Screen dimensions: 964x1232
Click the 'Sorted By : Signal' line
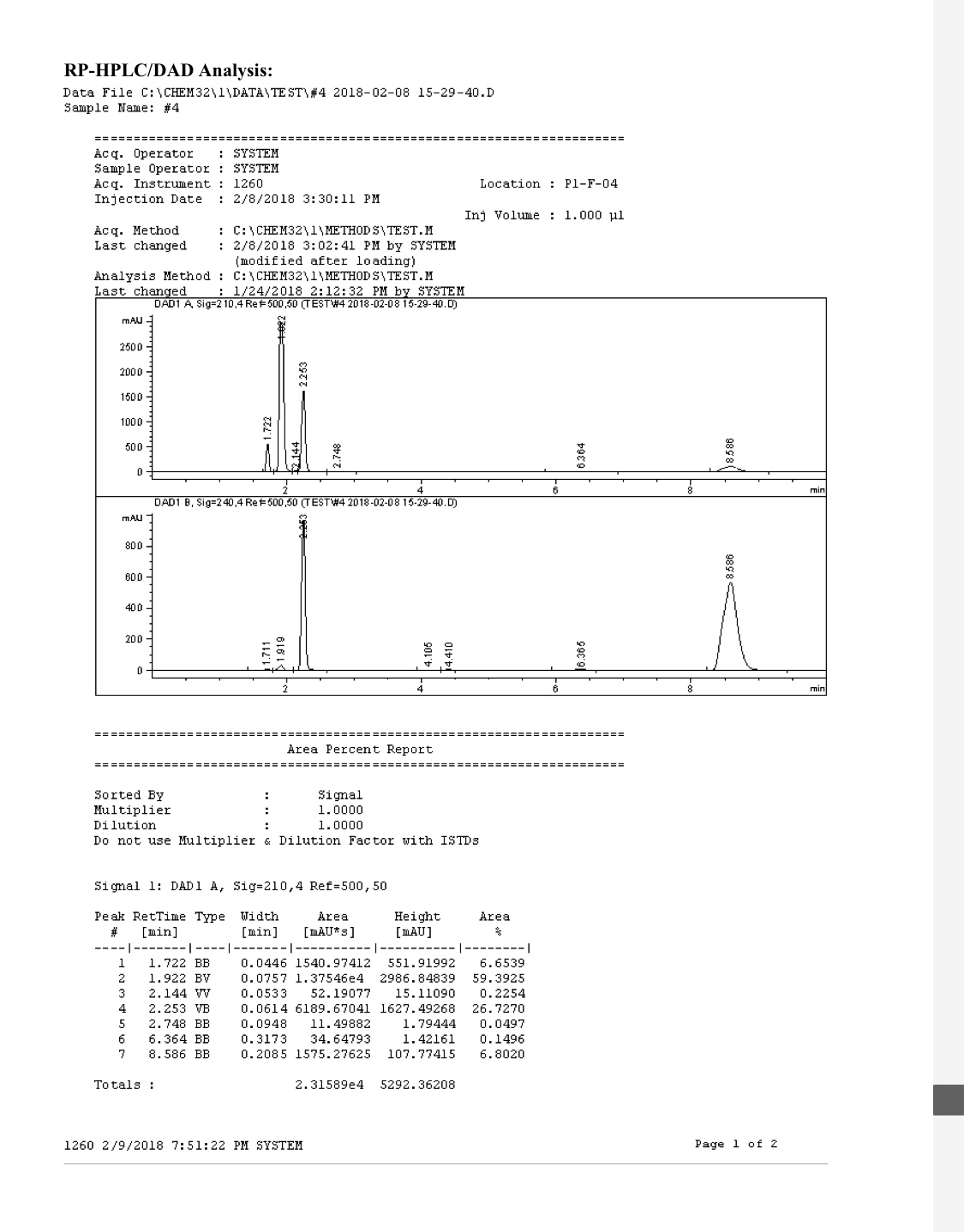tap(228, 796)
